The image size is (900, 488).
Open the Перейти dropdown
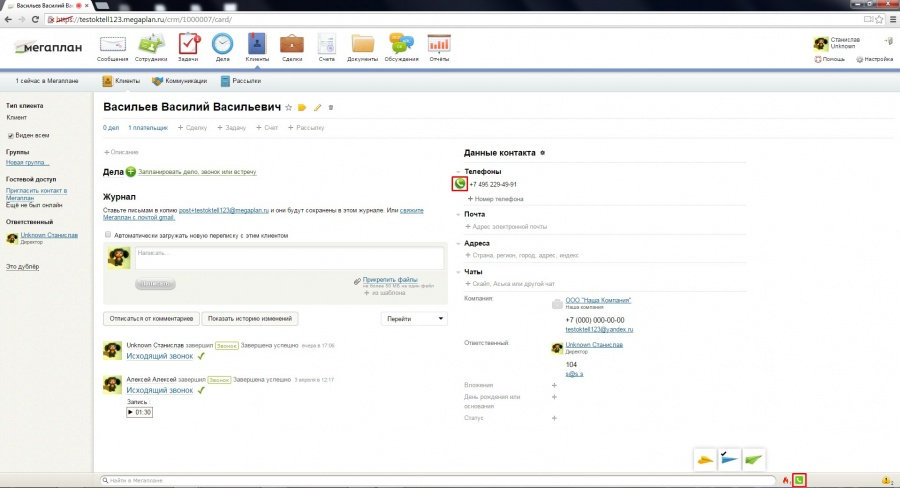414,319
